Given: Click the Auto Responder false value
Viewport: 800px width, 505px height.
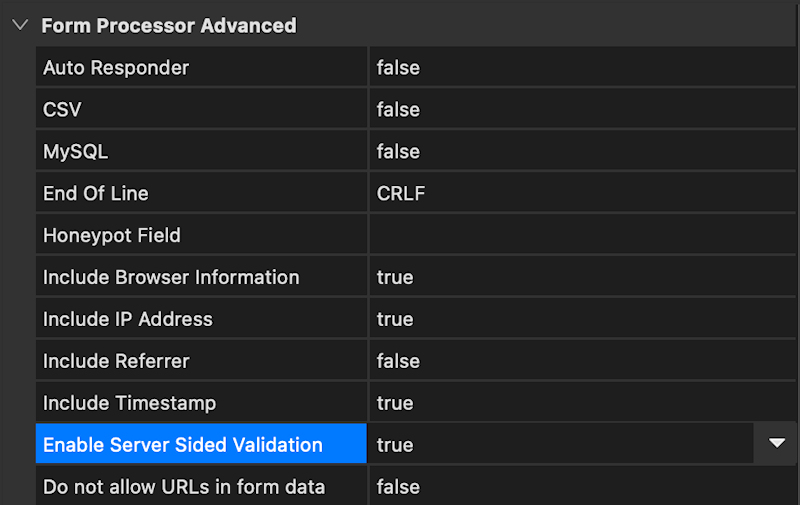Looking at the screenshot, I should pyautogui.click(x=398, y=68).
